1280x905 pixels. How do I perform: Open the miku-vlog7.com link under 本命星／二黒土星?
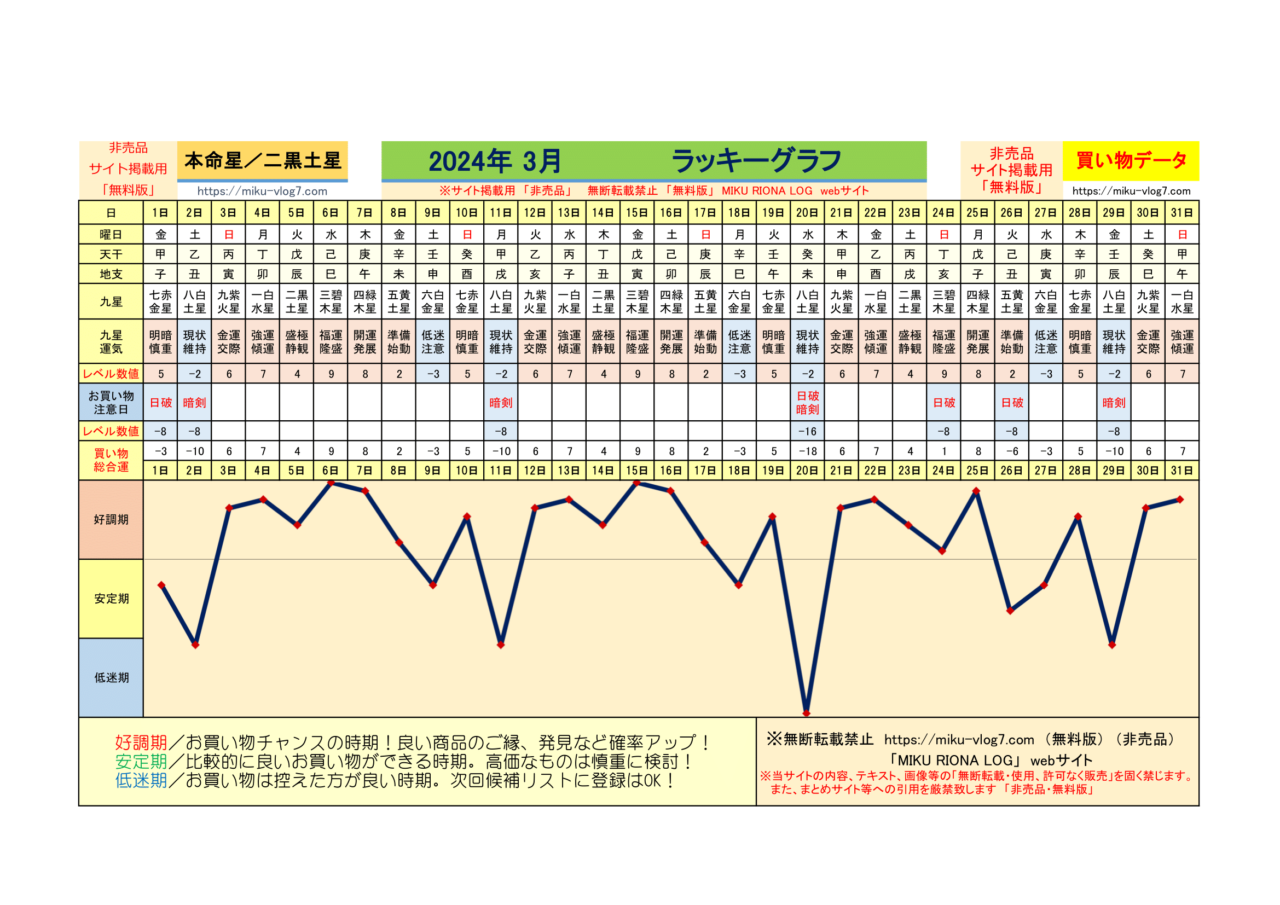(x=262, y=190)
